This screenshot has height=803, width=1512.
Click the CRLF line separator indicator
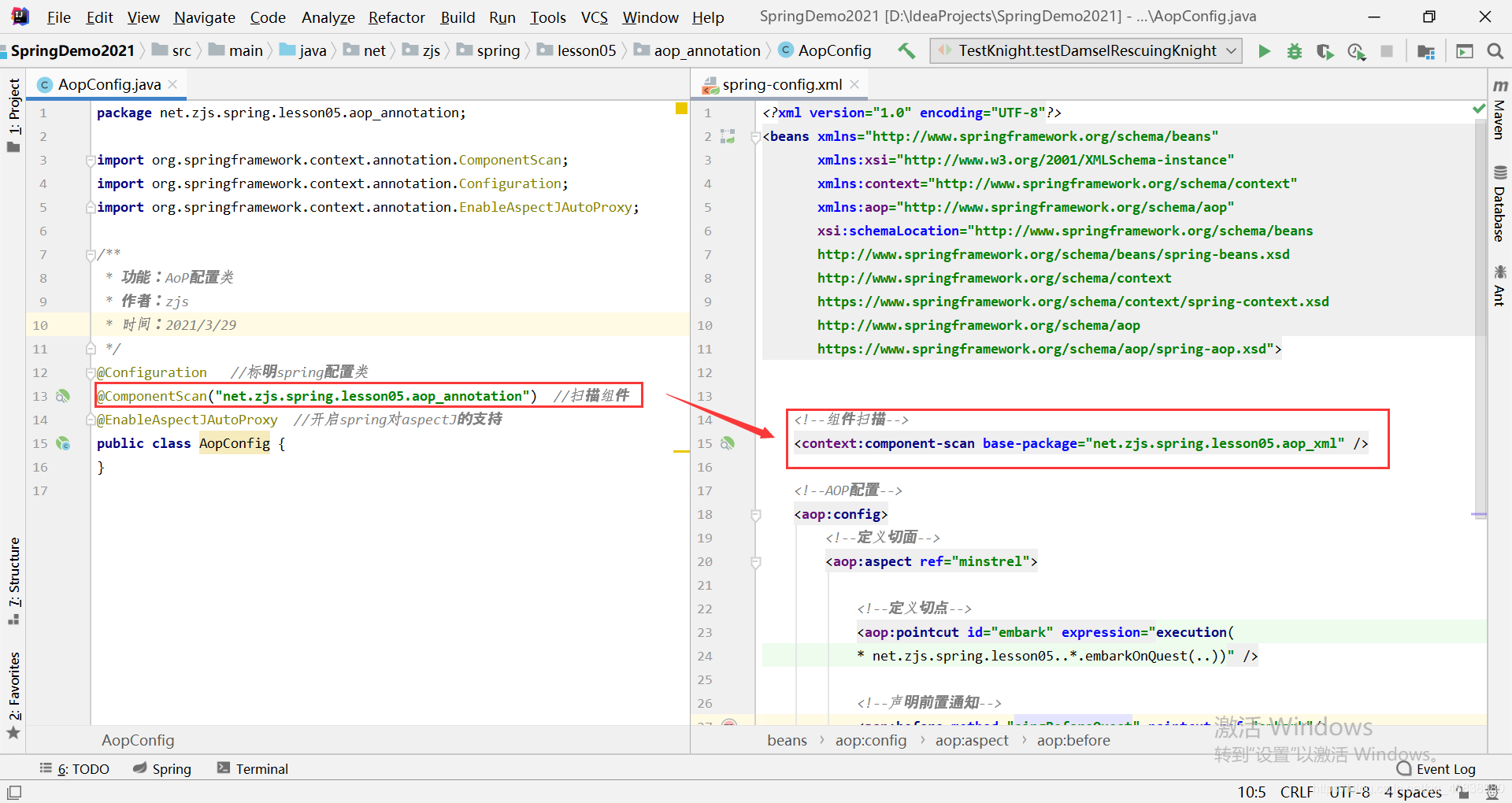point(1296,792)
